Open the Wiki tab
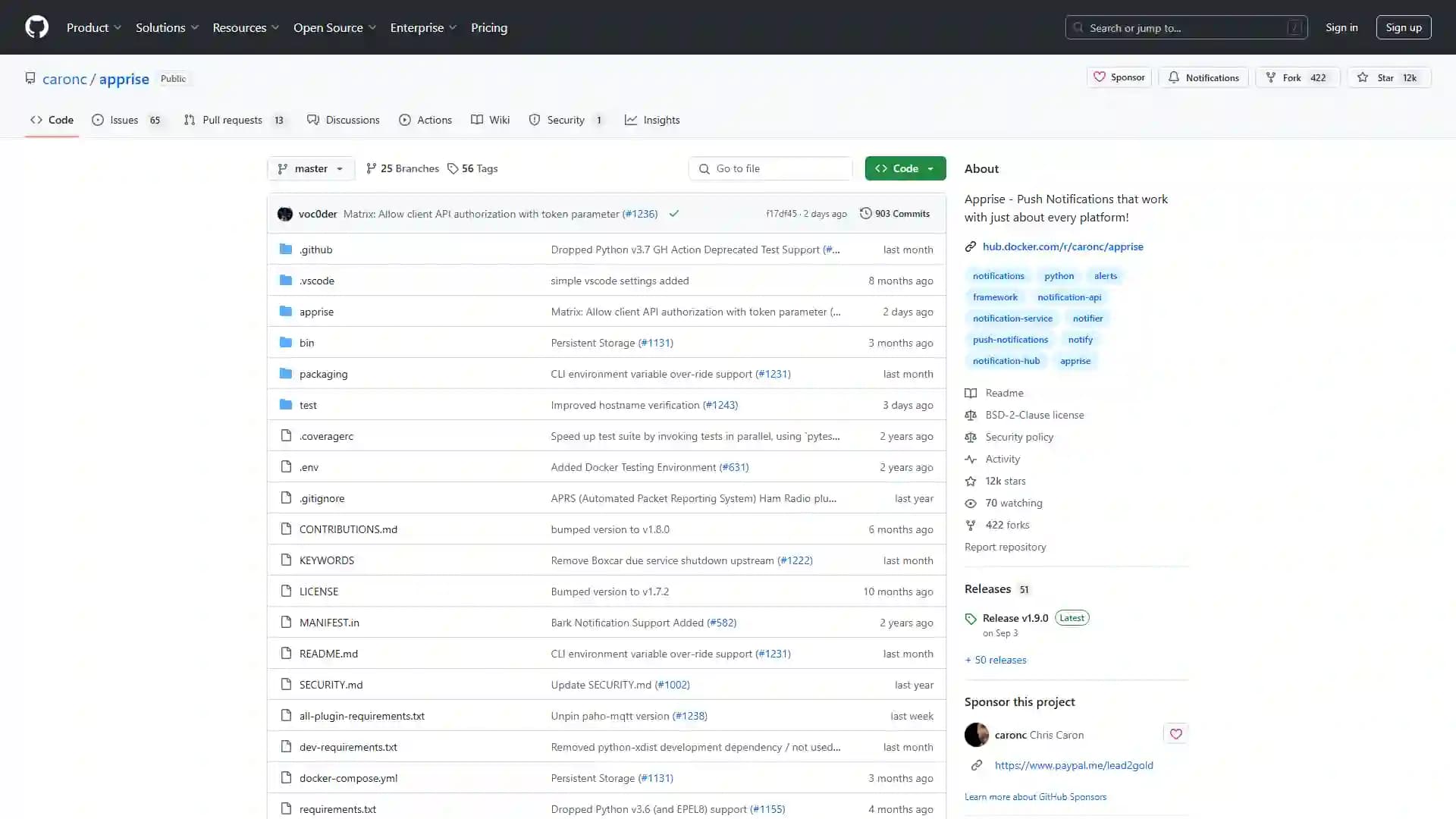 pyautogui.click(x=498, y=119)
